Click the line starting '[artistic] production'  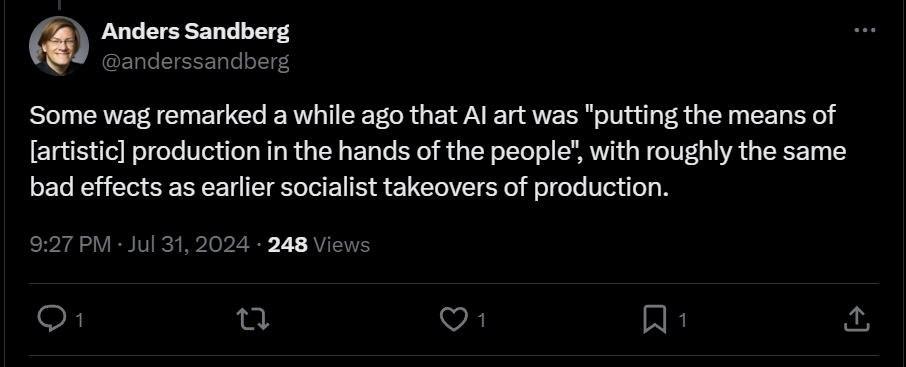(437, 152)
